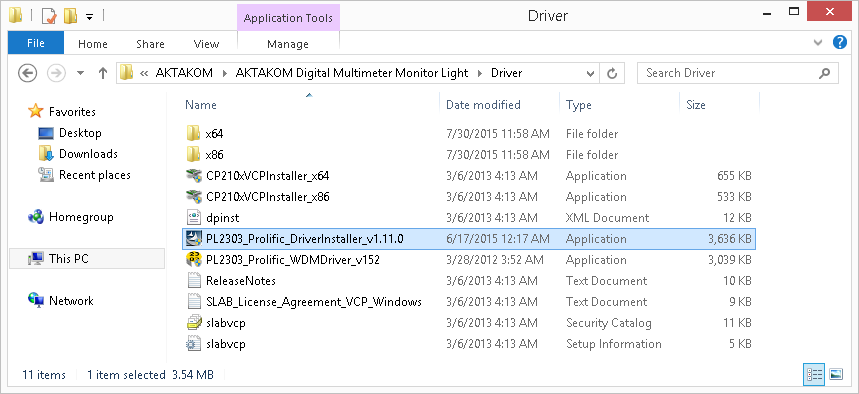The width and height of the screenshot is (859, 394).
Task: Click the magnifier in Search Driver box
Action: [824, 73]
